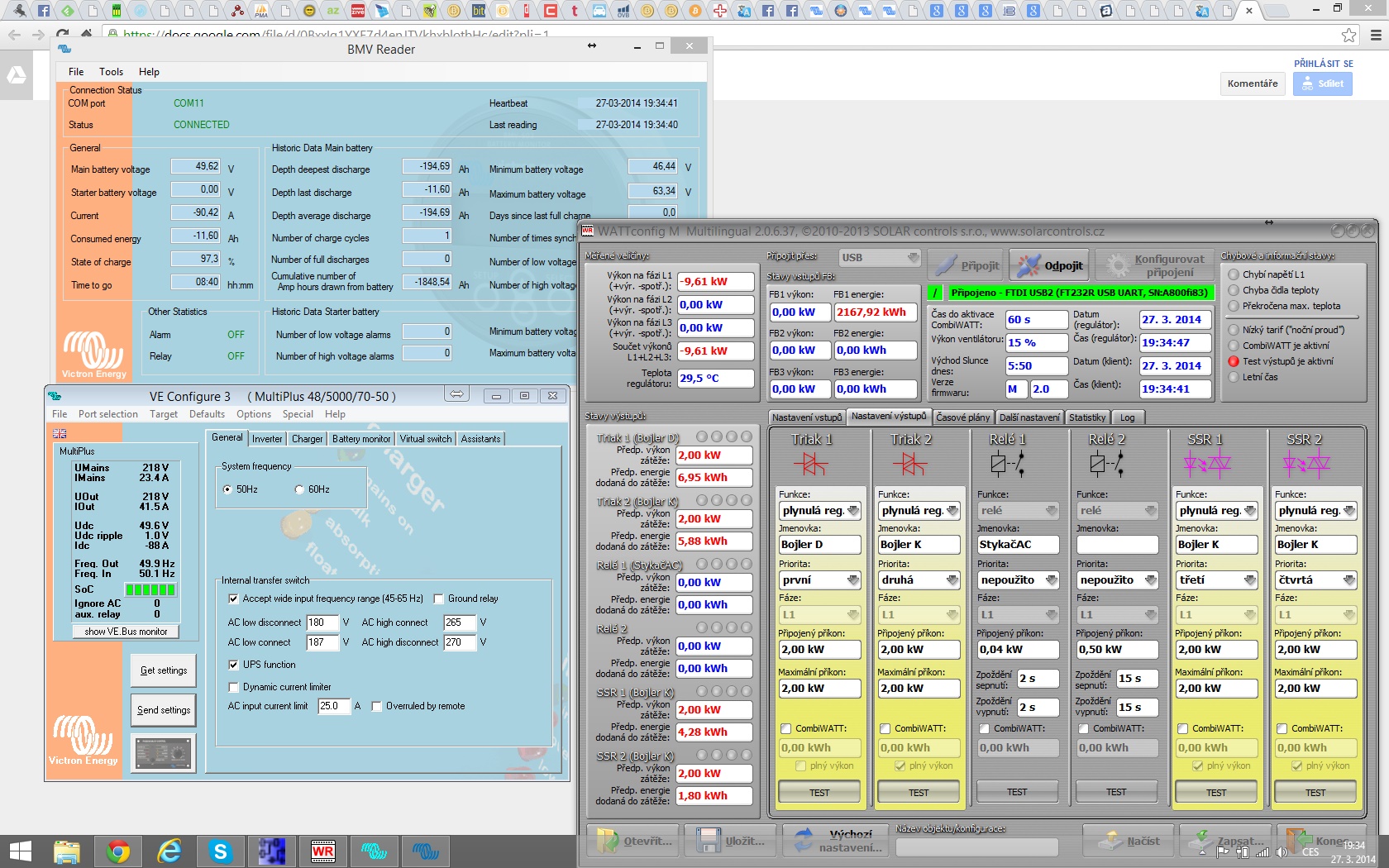Image resolution: width=1389 pixels, height=868 pixels.
Task: Open the Funkce dropdown for SSR 1
Action: 1217,511
